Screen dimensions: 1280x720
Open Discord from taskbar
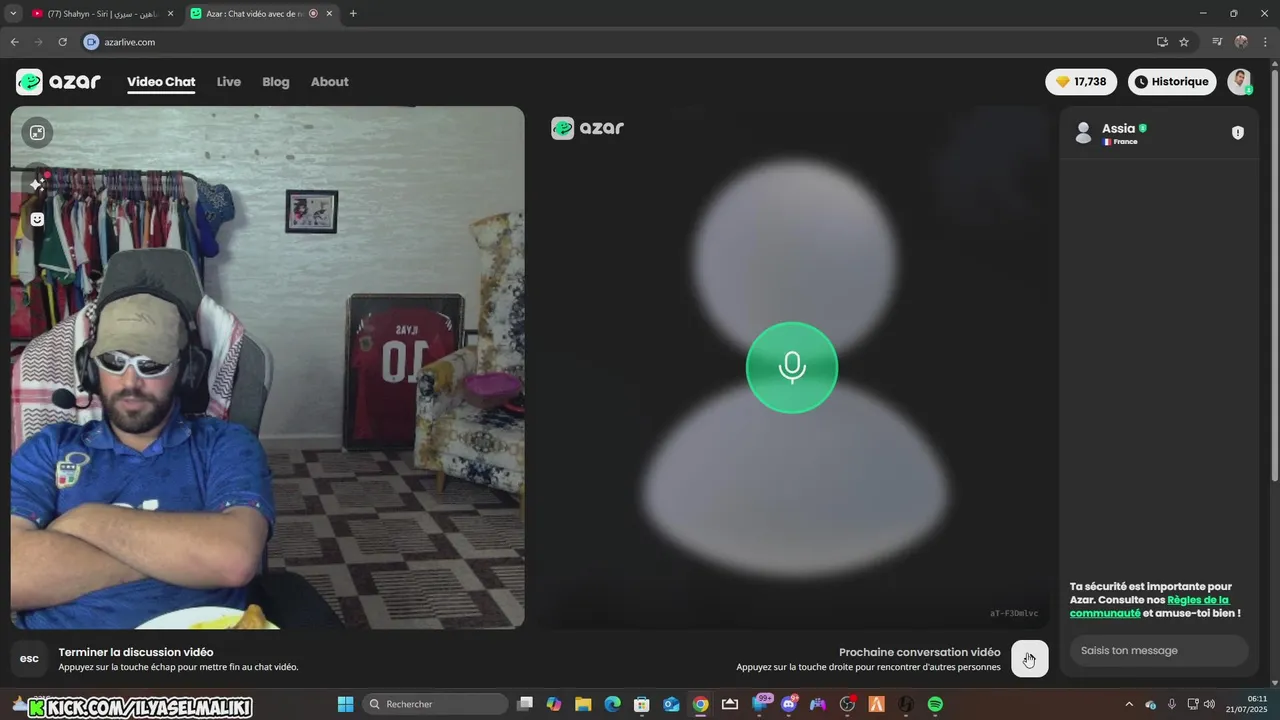789,704
